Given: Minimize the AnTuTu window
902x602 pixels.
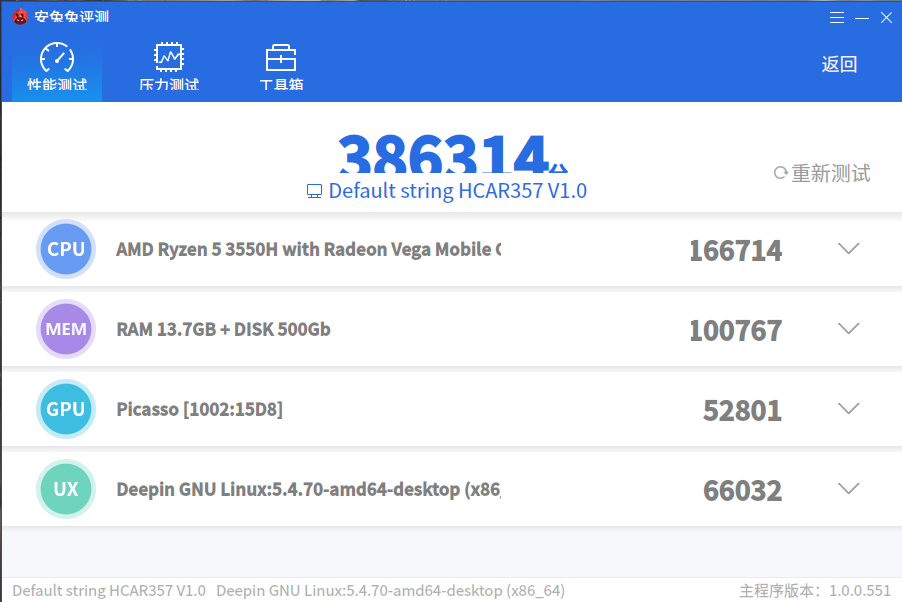Looking at the screenshot, I should pos(862,18).
